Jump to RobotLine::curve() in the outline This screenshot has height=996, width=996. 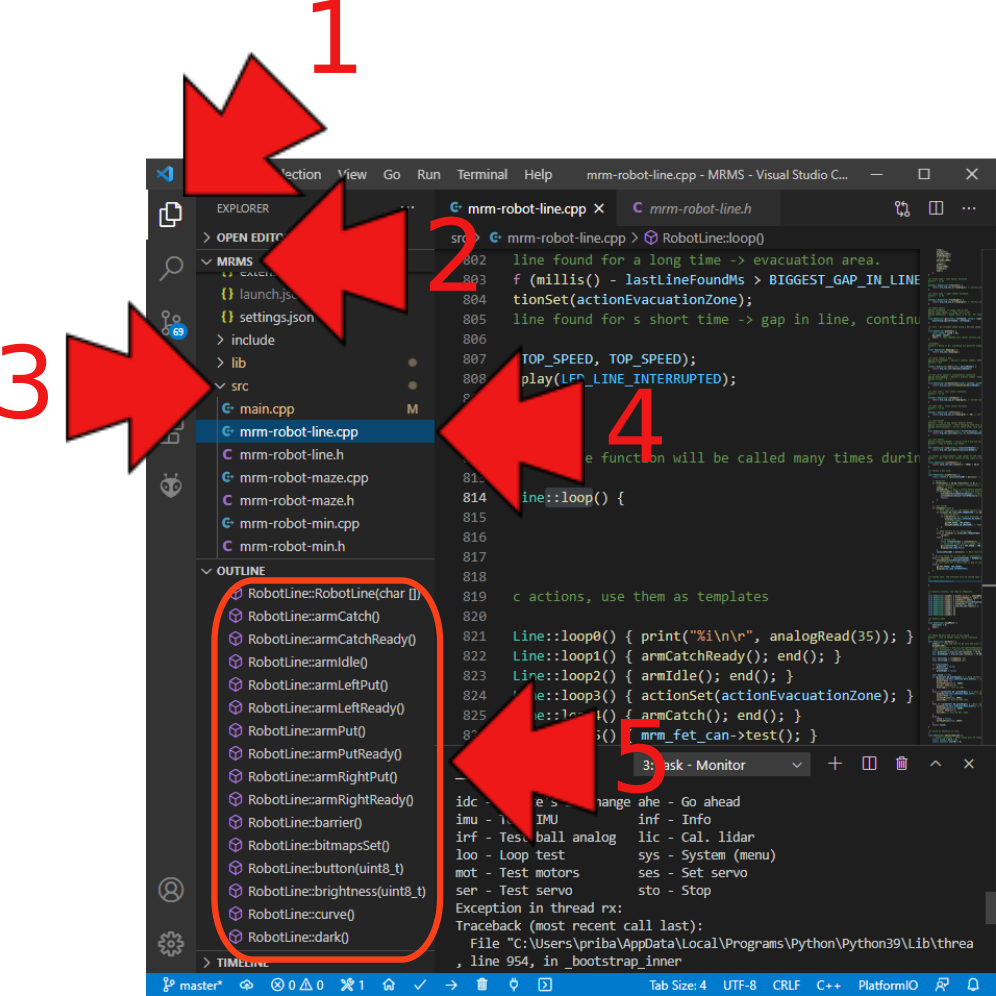(315, 913)
